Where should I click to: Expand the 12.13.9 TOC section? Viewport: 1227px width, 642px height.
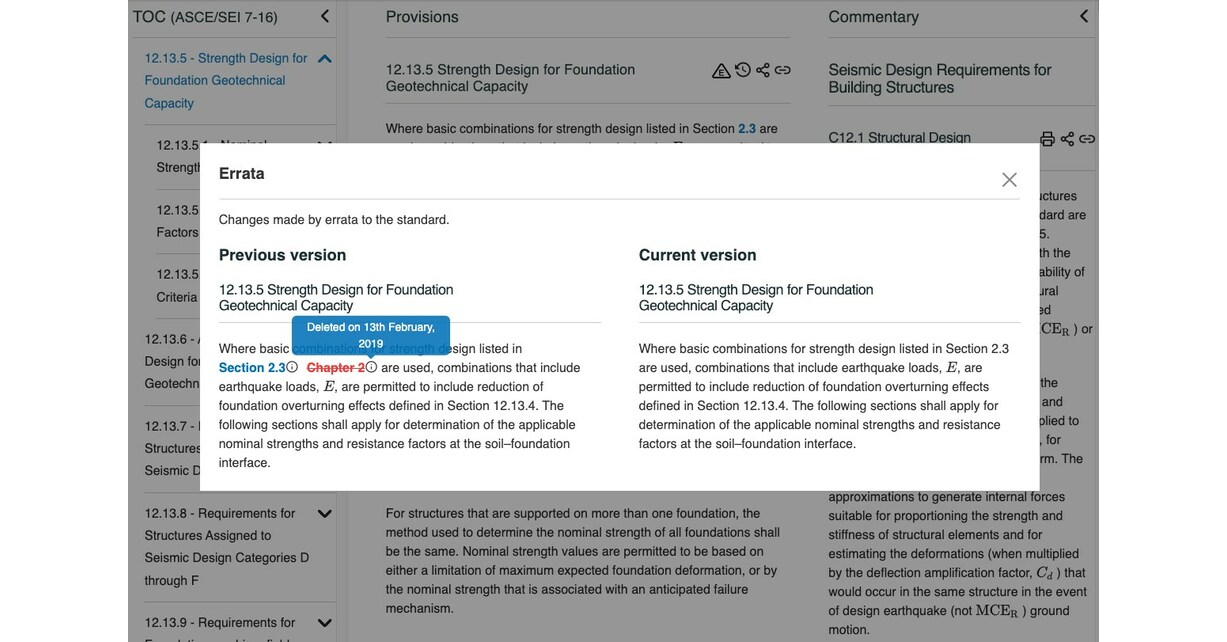pos(324,623)
